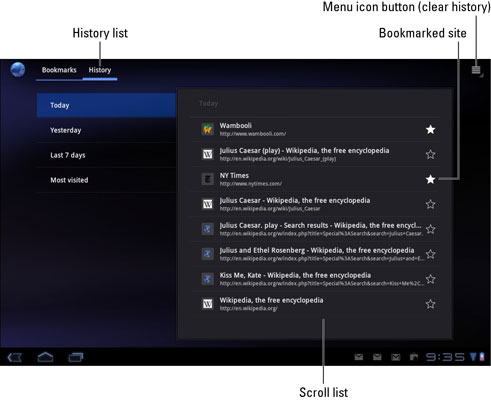Visit the NY Times history entry
Screen dimensions: 491x400
(234, 176)
